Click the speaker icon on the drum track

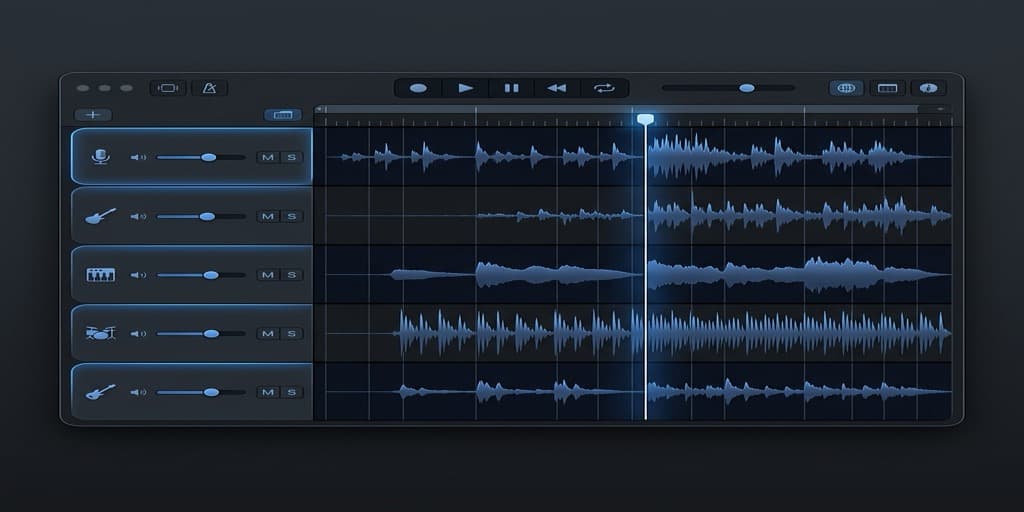(x=138, y=334)
